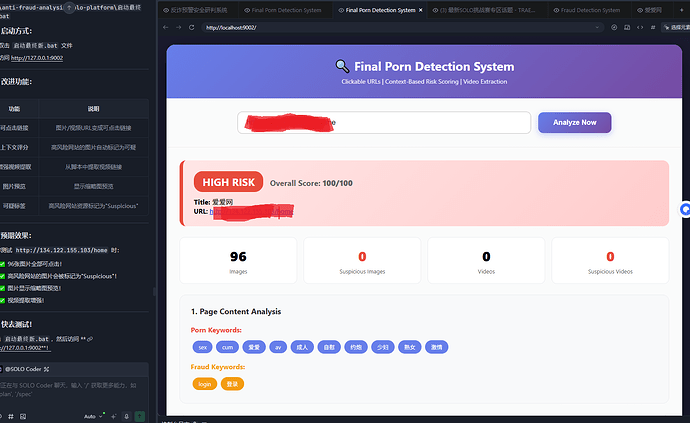The height and width of the screenshot is (423, 690).
Task: Click the 显示缩略图预览 table cell
Action: point(93,186)
